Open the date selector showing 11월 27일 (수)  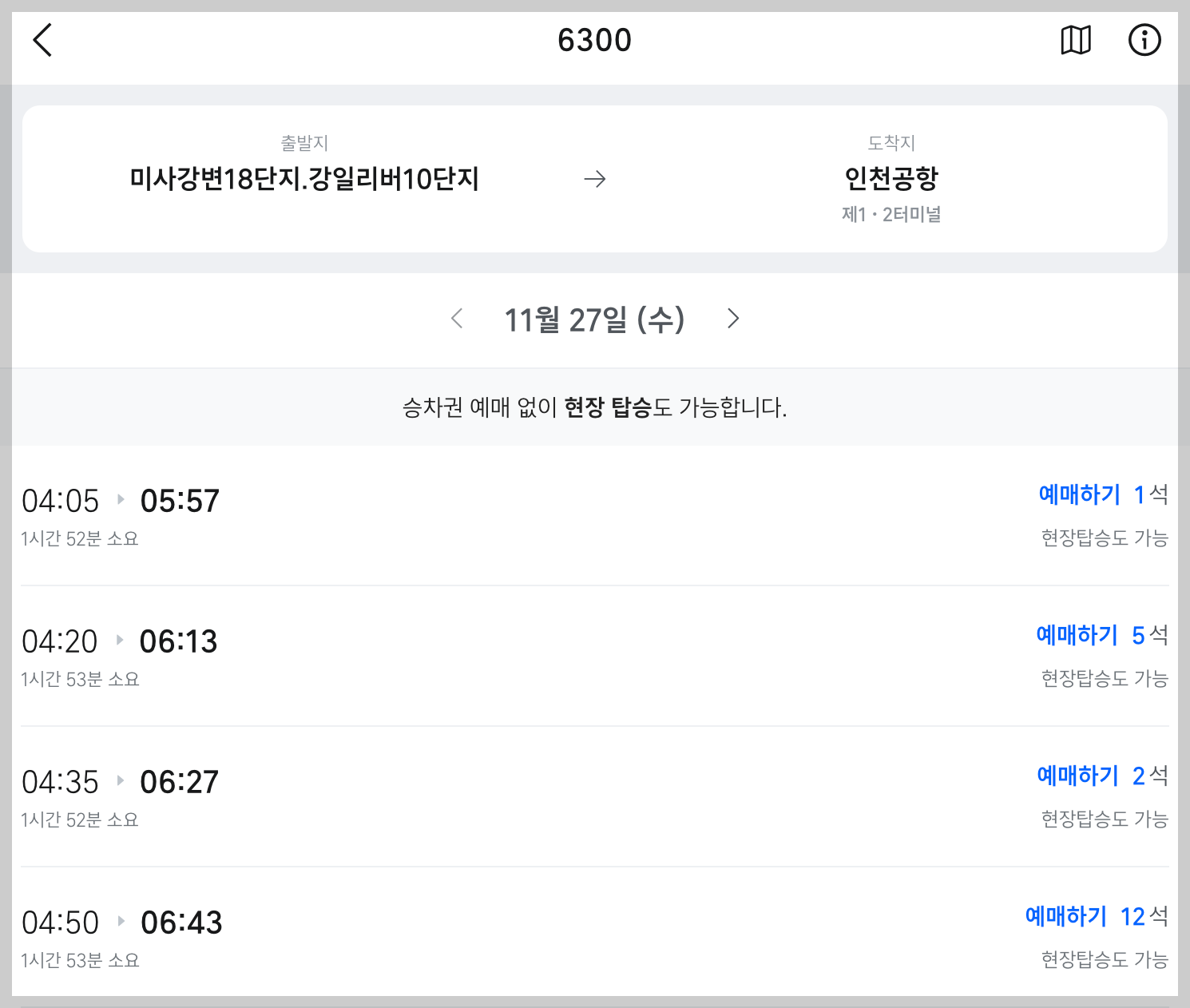(x=596, y=319)
